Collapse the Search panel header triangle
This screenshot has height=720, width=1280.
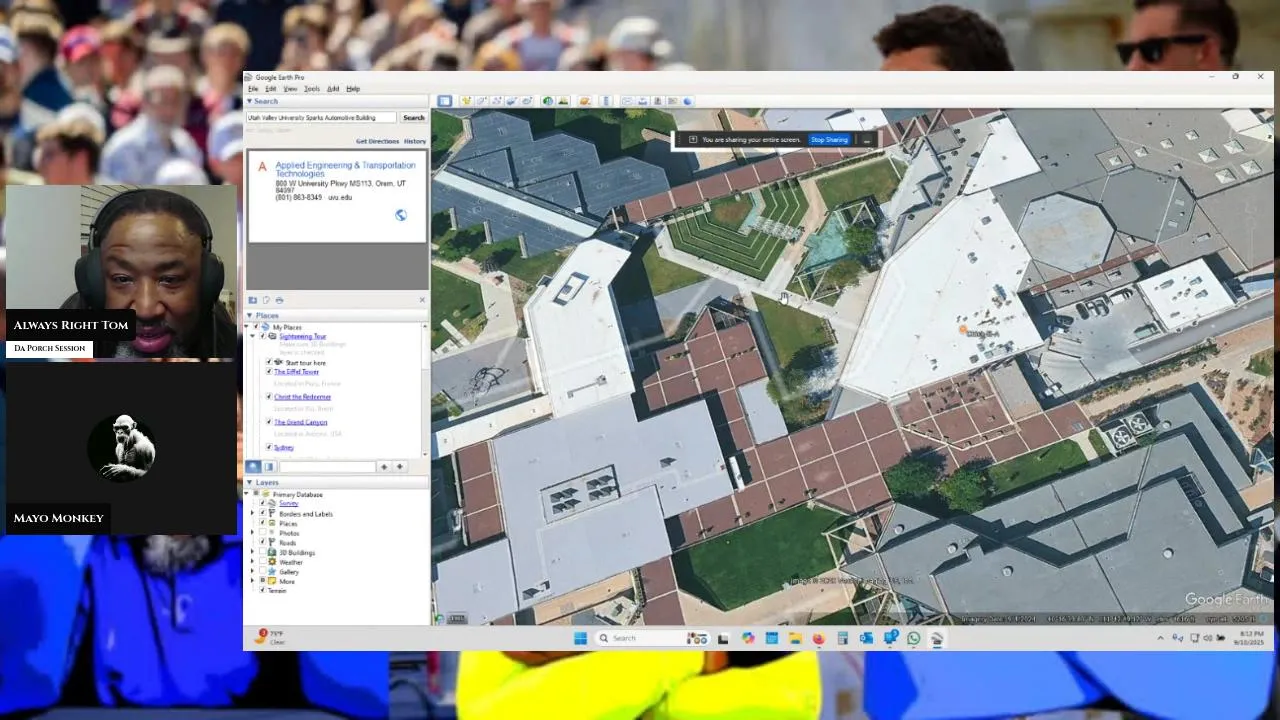pos(250,101)
